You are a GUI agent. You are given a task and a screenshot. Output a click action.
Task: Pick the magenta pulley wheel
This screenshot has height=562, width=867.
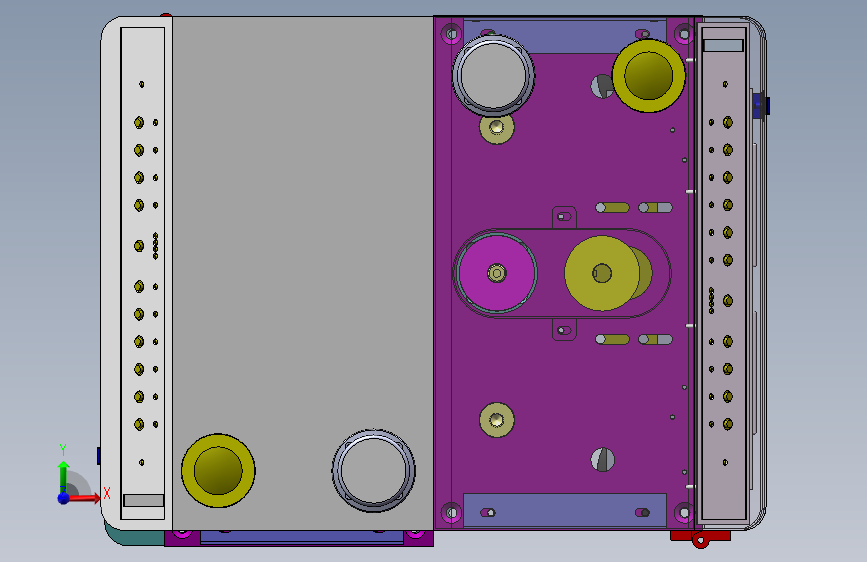[497, 273]
